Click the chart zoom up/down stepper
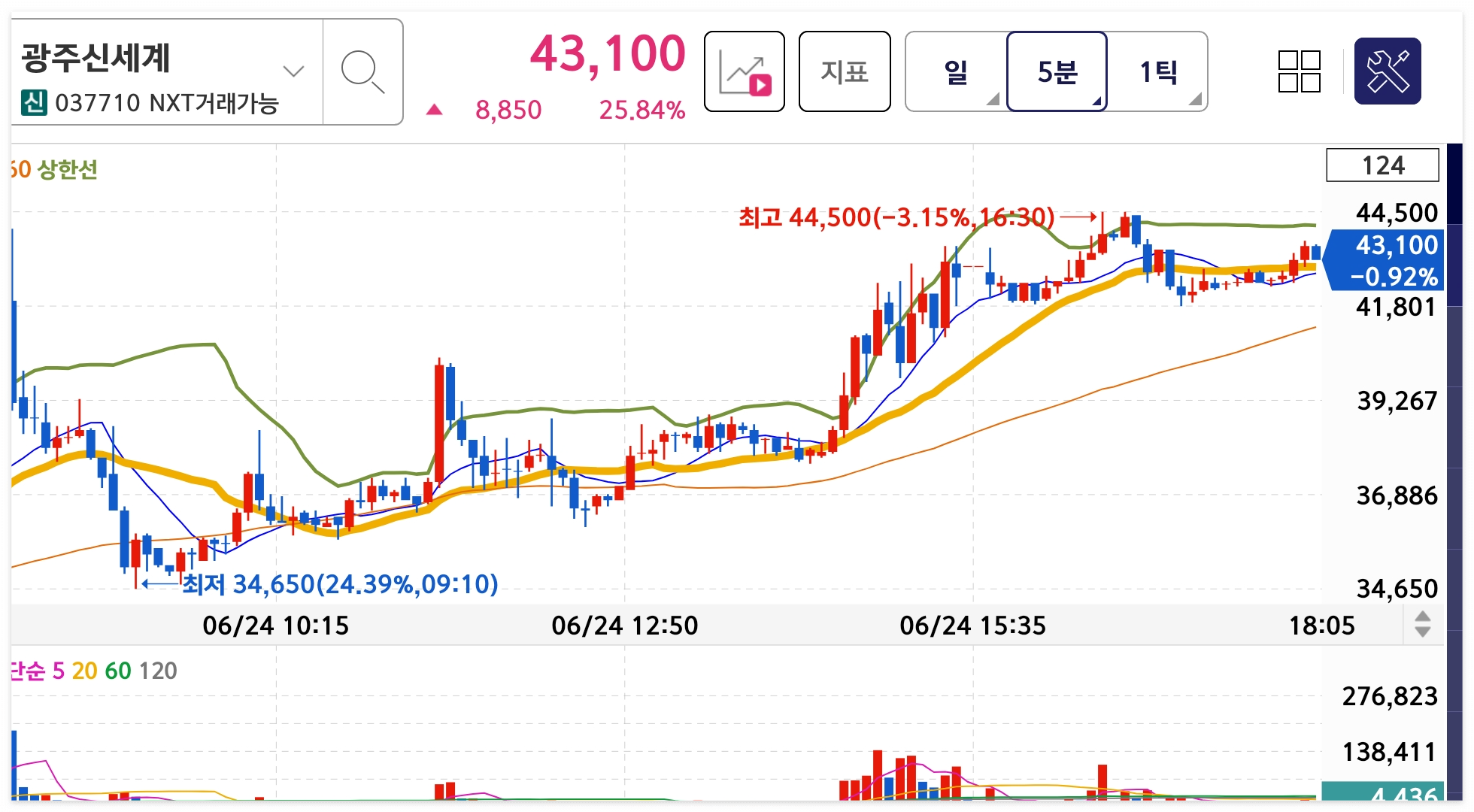1474x812 pixels. pos(1422,624)
